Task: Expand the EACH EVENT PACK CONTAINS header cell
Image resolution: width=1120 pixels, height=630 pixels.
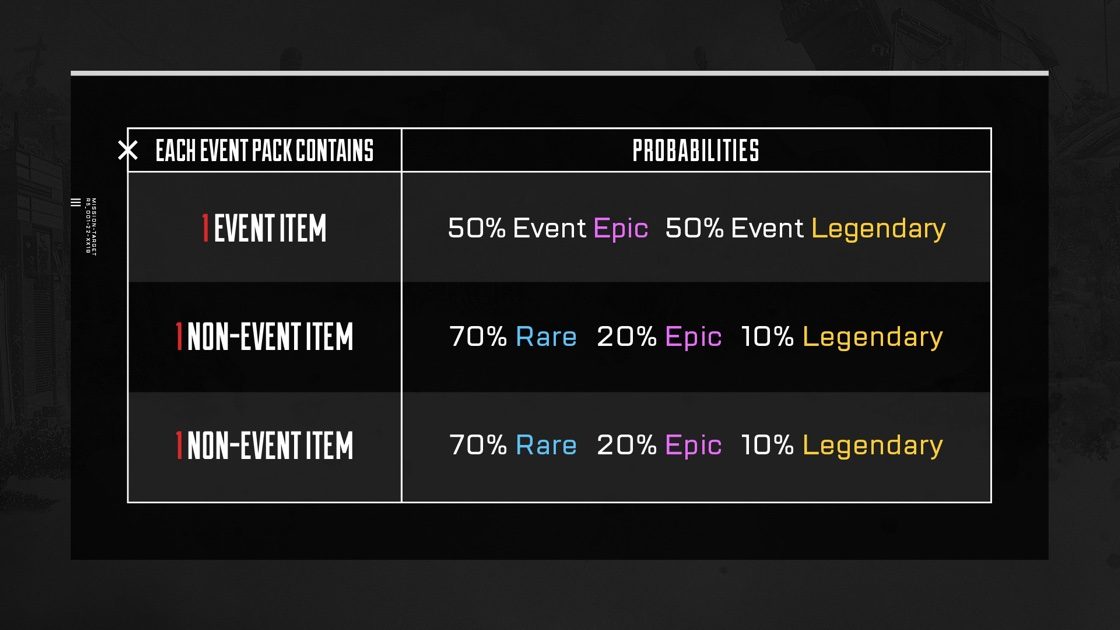Action: 264,151
